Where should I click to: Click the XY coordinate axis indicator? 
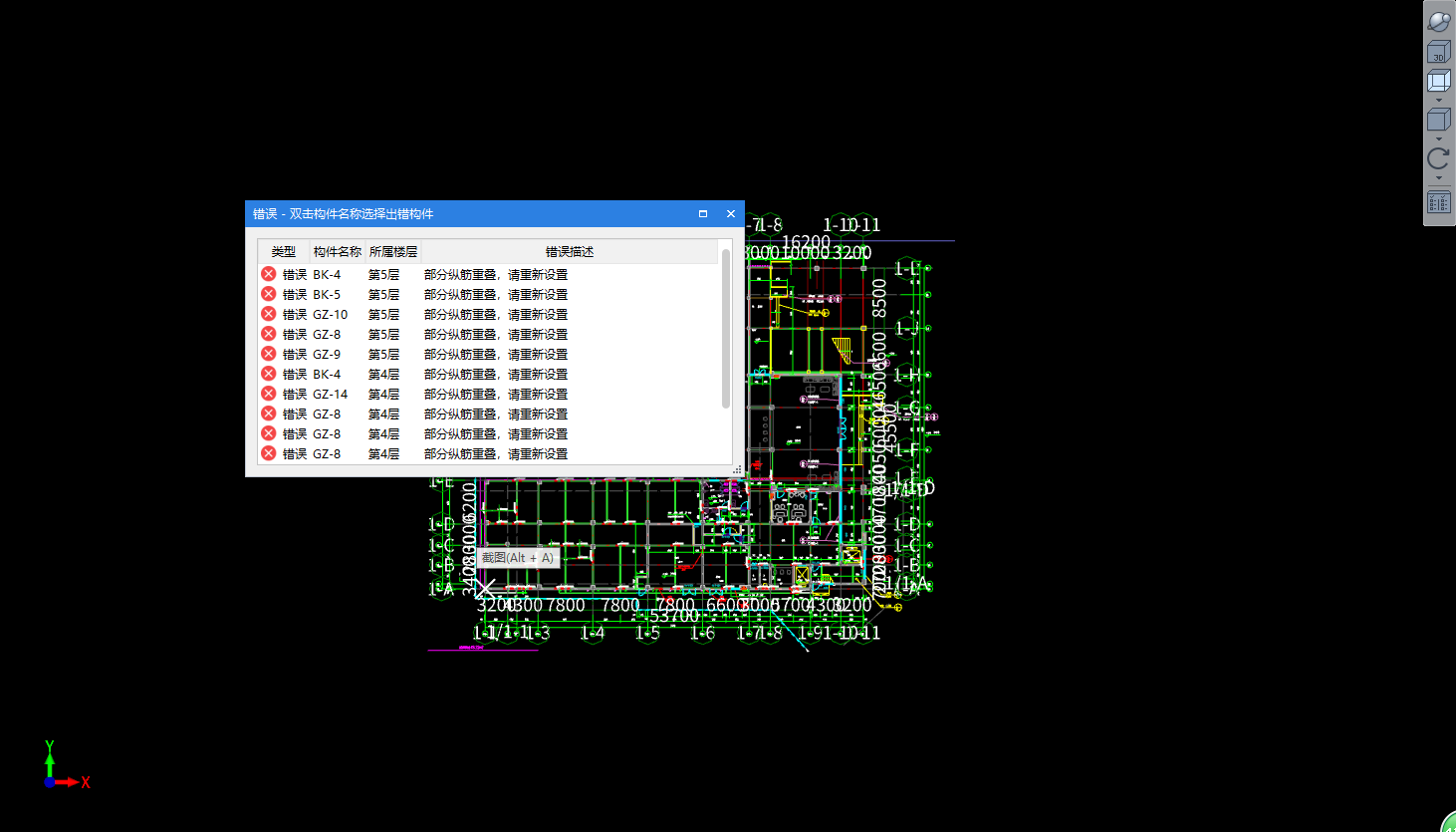click(66, 765)
